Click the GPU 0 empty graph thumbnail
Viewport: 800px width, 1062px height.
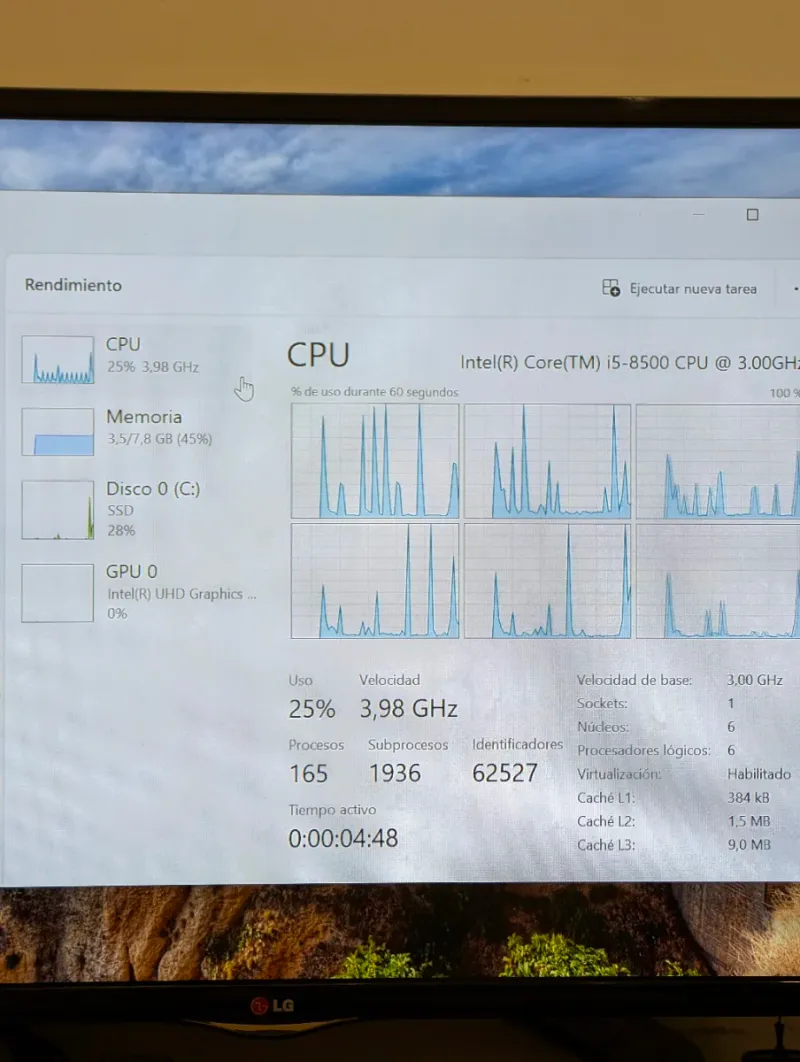pos(58,593)
